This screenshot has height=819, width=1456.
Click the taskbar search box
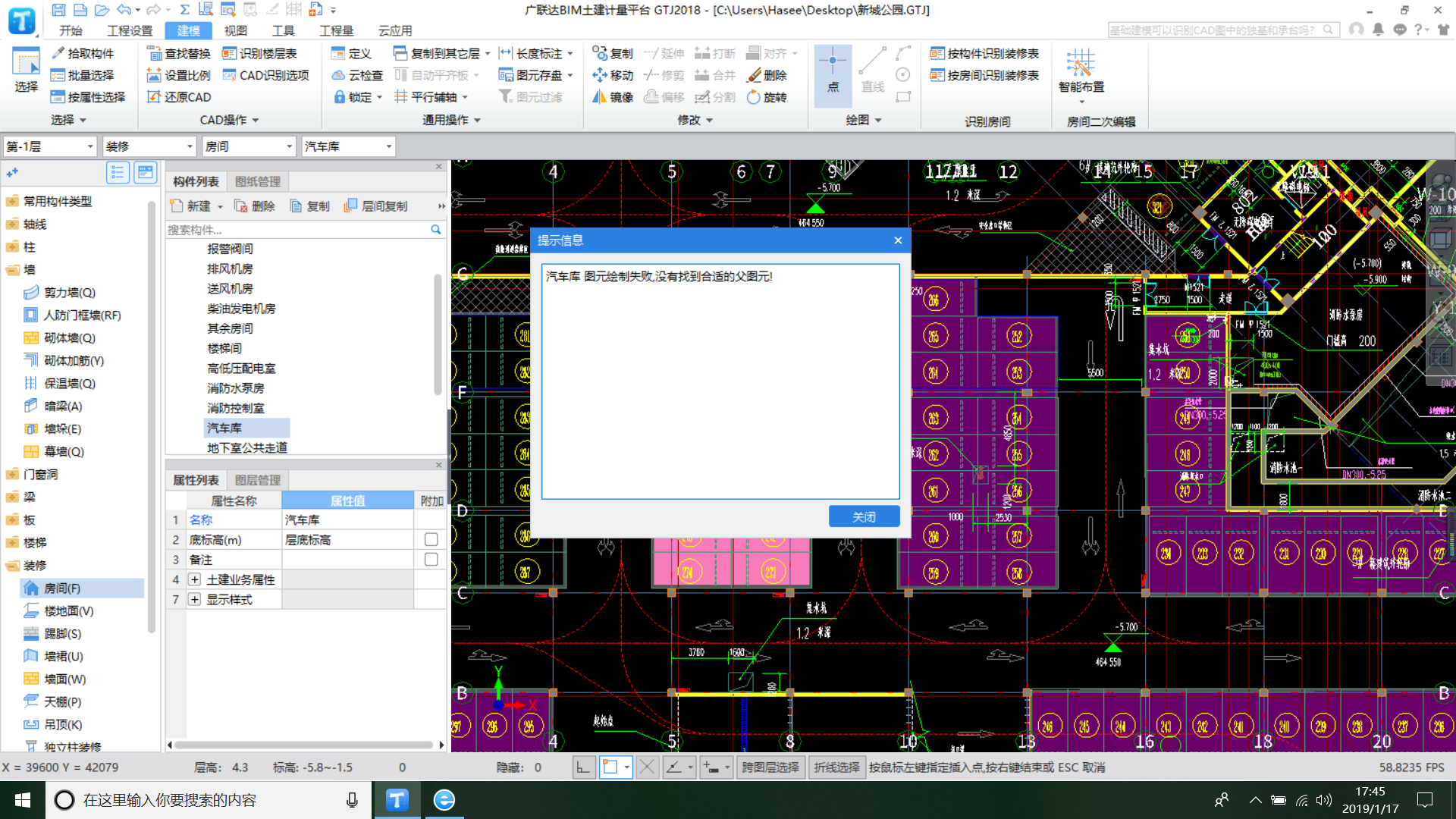click(209, 800)
